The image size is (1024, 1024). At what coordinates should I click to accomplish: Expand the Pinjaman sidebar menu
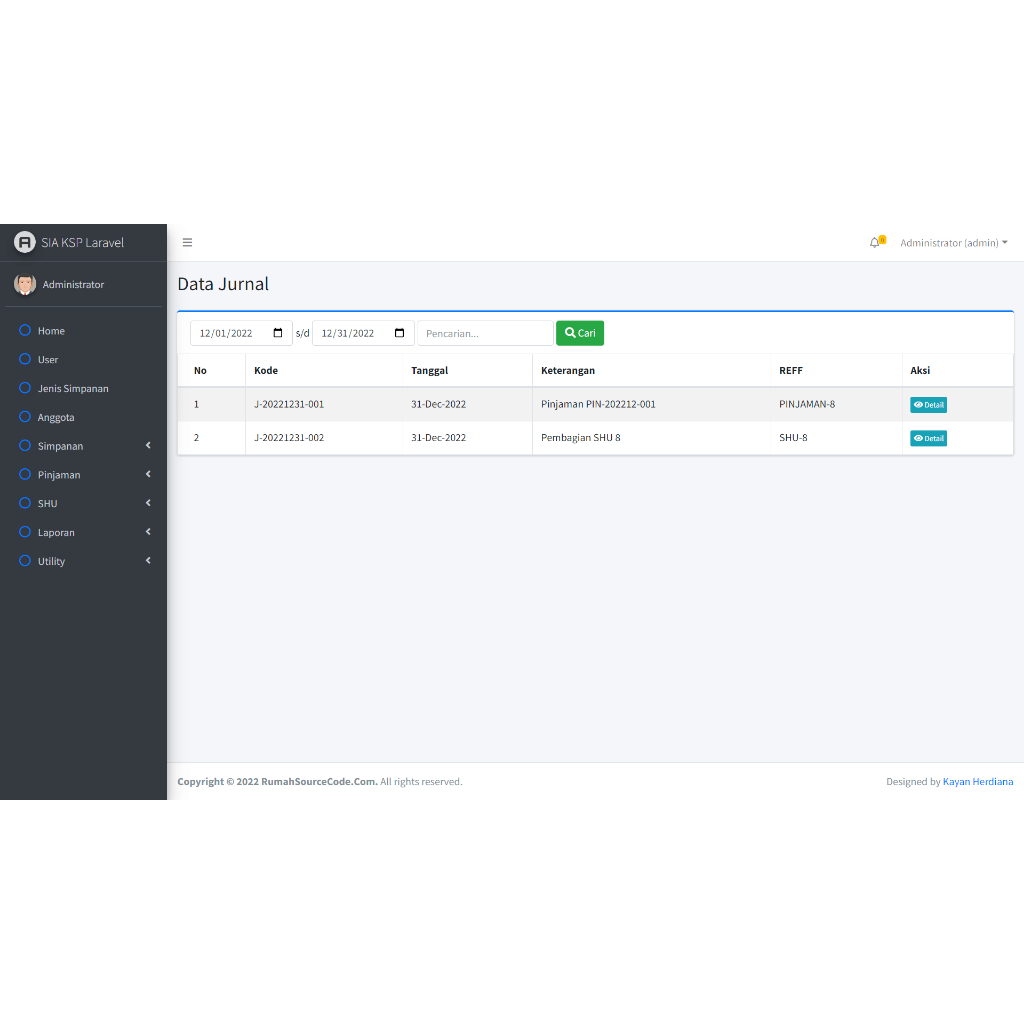83,475
